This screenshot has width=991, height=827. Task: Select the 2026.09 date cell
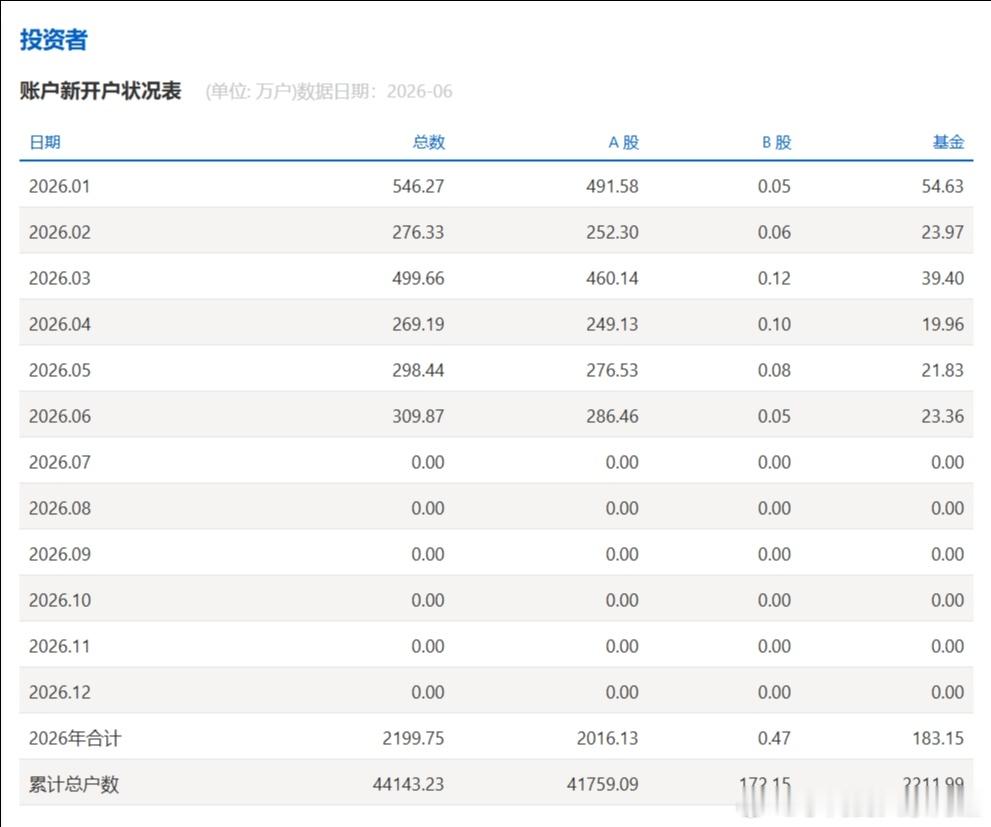pos(59,555)
